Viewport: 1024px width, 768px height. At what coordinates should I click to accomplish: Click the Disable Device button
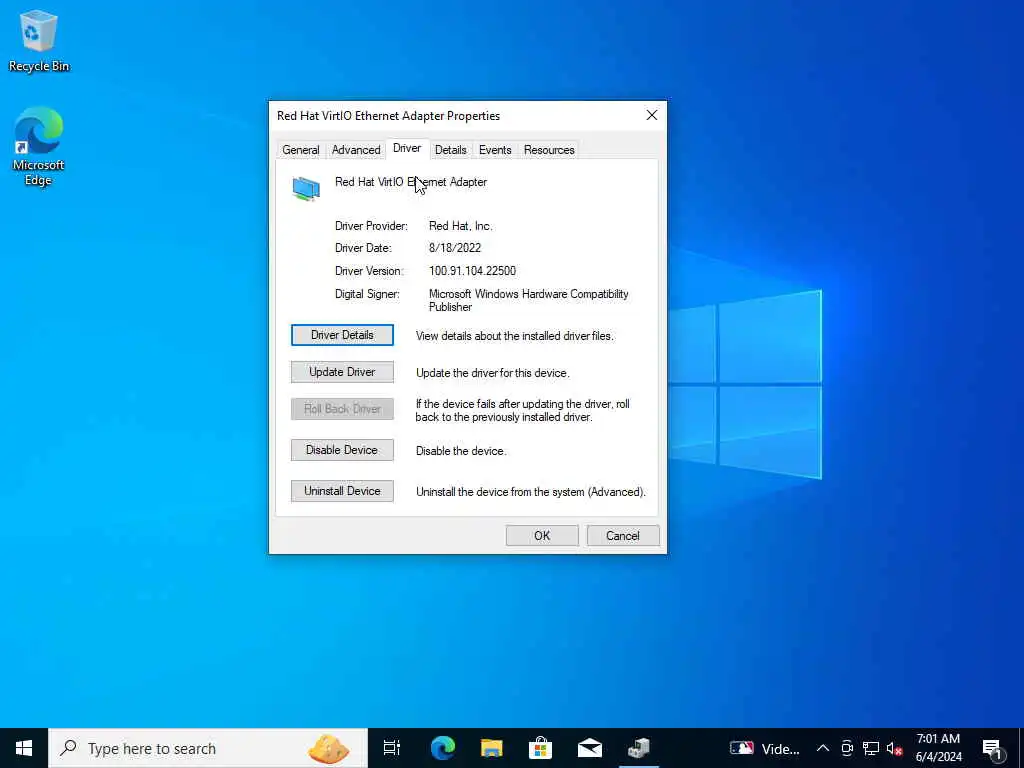pyautogui.click(x=342, y=450)
